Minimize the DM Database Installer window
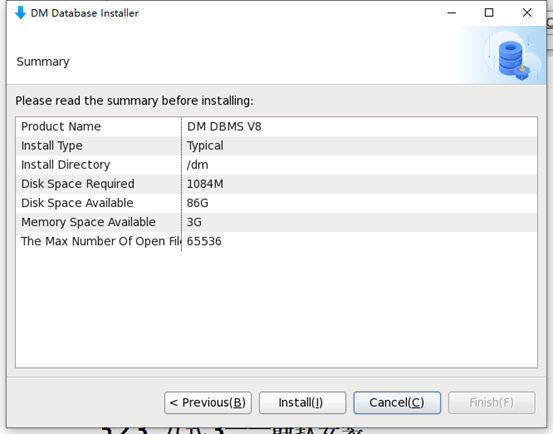 (451, 13)
